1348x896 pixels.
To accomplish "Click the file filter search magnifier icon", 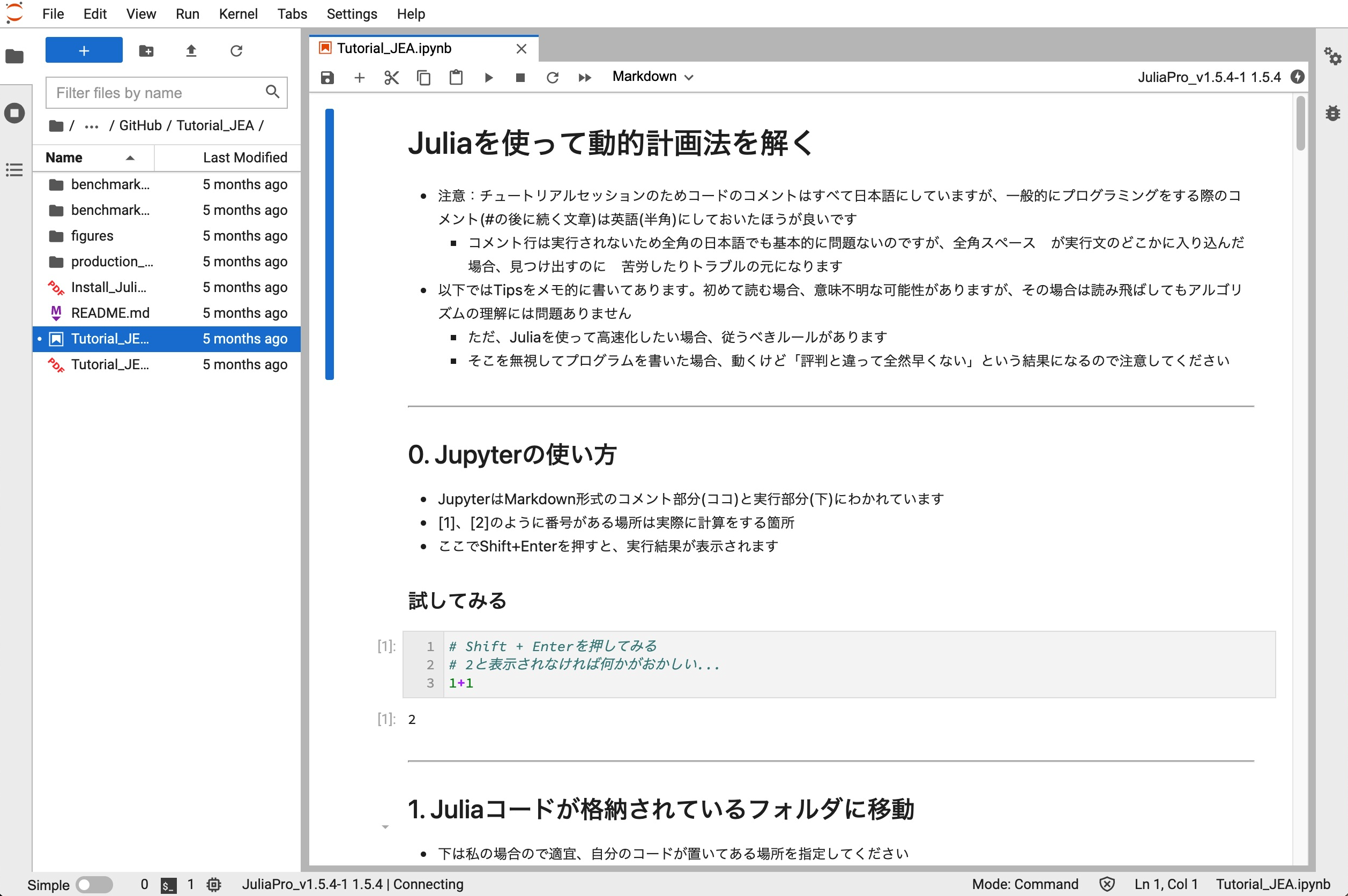I will coord(273,92).
